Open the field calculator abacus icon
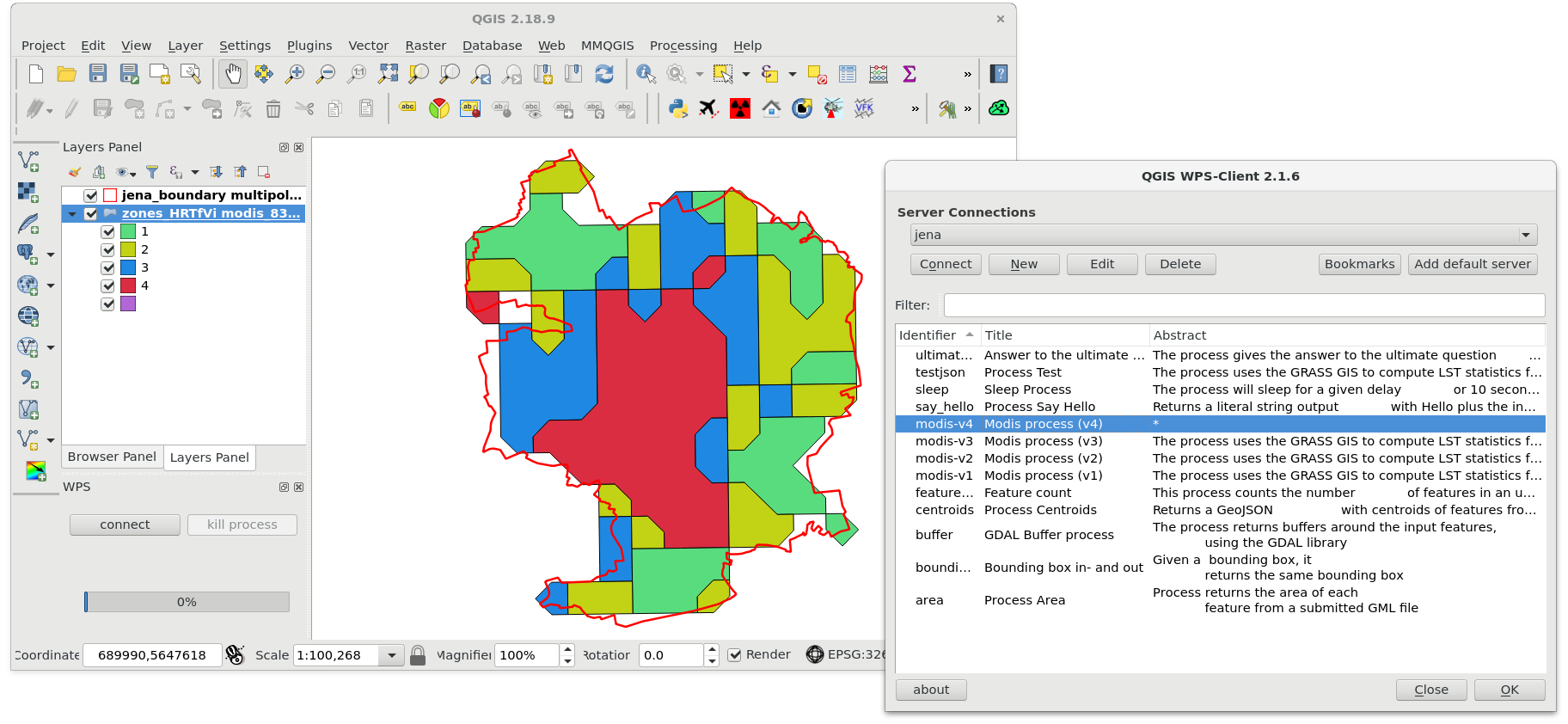Image resolution: width=1568 pixels, height=724 pixels. click(x=879, y=74)
